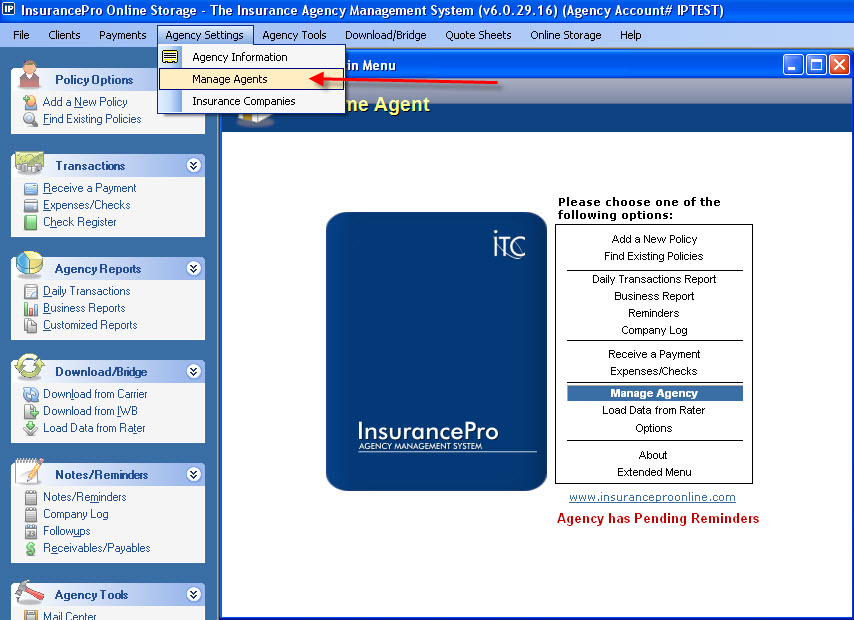Click Add a New Policy in options list
This screenshot has width=854, height=620.
(x=654, y=239)
